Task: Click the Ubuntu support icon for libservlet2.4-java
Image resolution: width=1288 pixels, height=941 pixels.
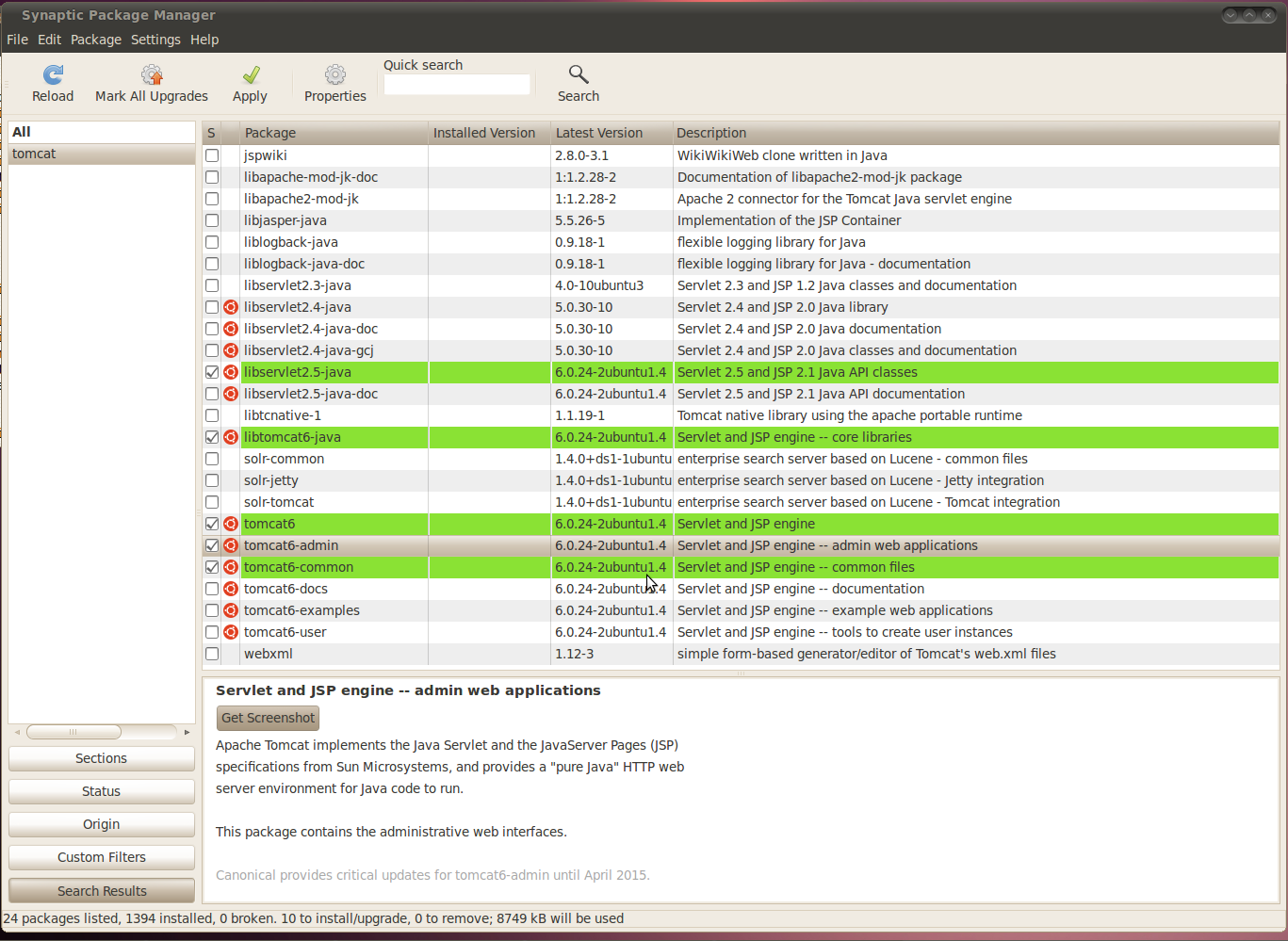Action: click(x=231, y=307)
